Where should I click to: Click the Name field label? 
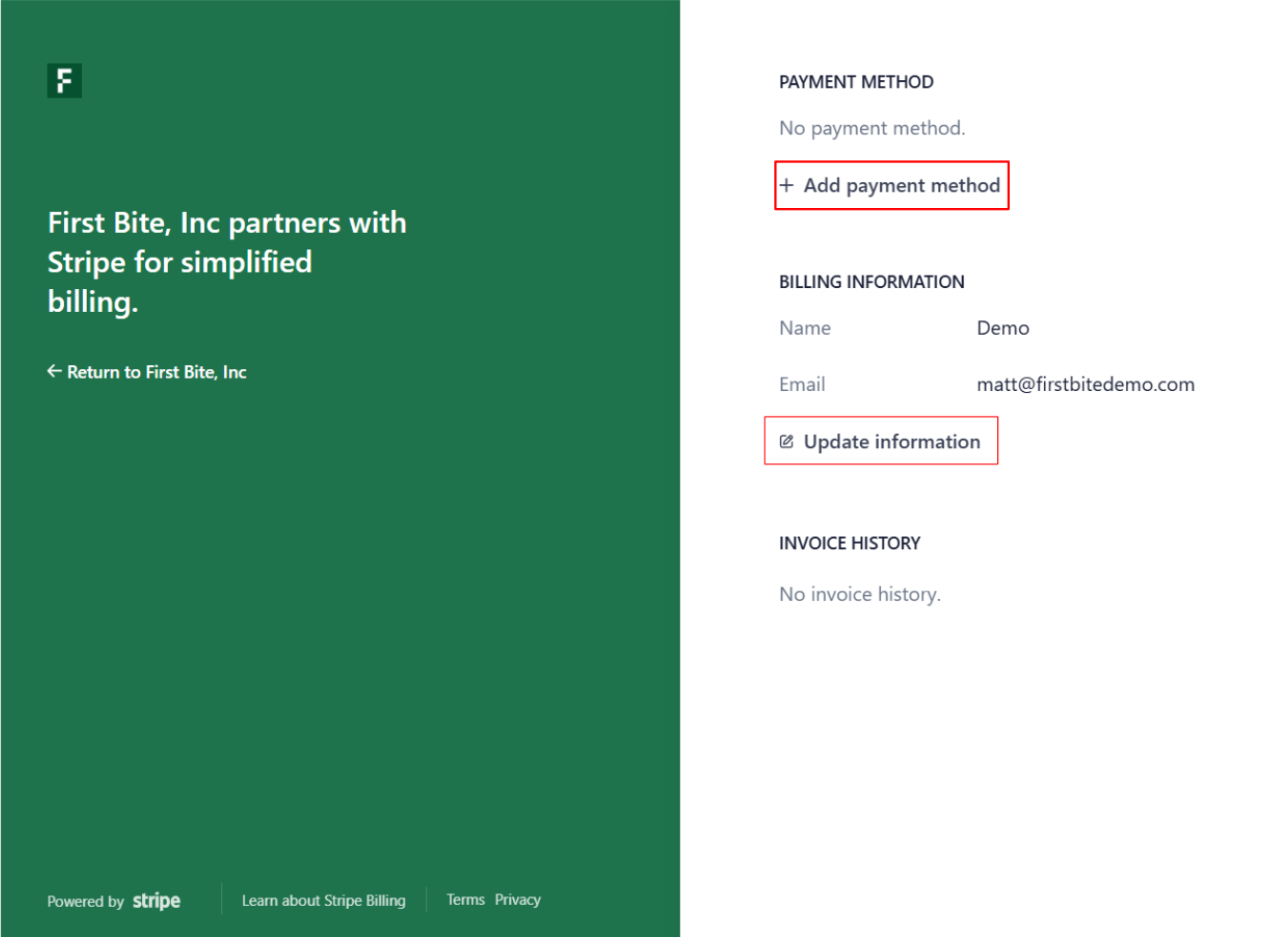[805, 328]
